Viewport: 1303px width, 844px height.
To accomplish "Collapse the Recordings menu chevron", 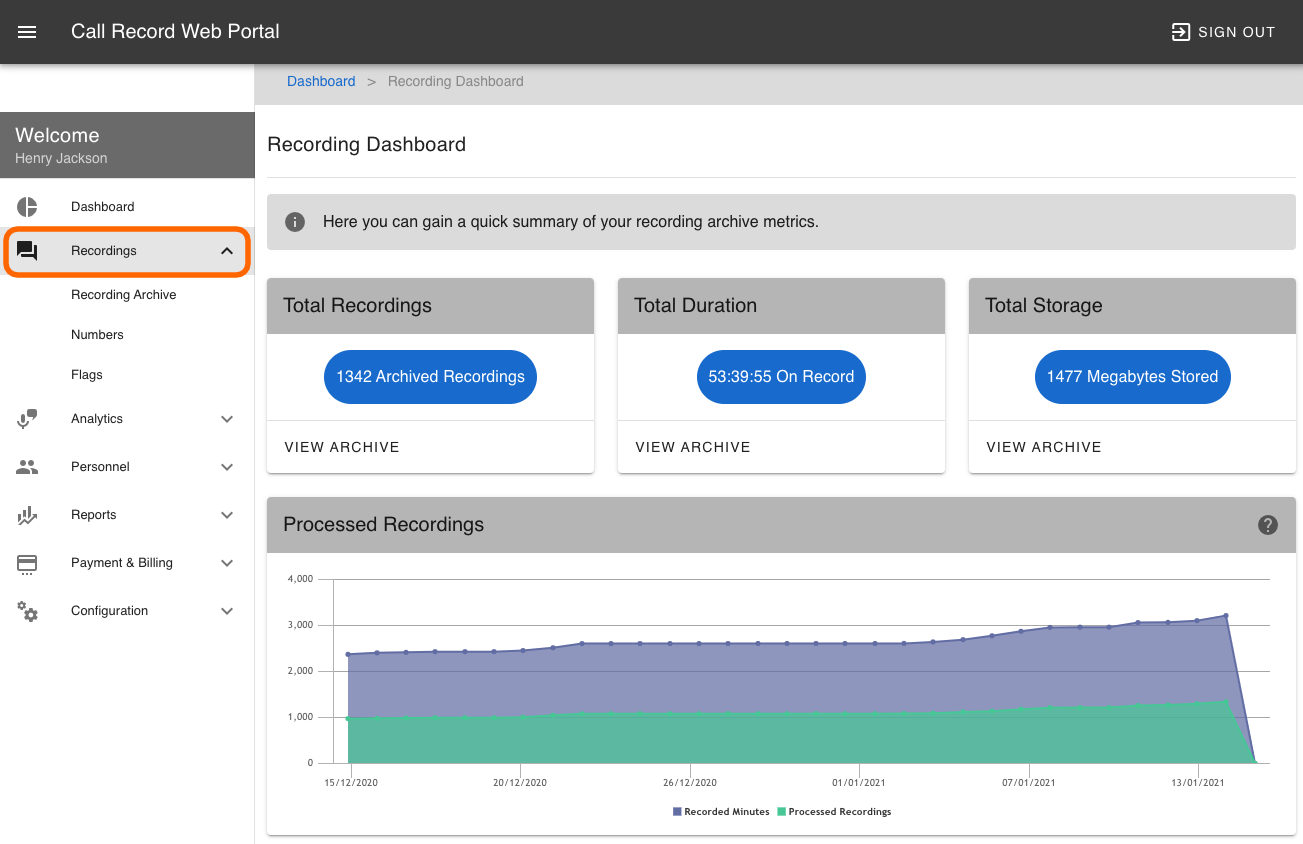I will tap(227, 251).
